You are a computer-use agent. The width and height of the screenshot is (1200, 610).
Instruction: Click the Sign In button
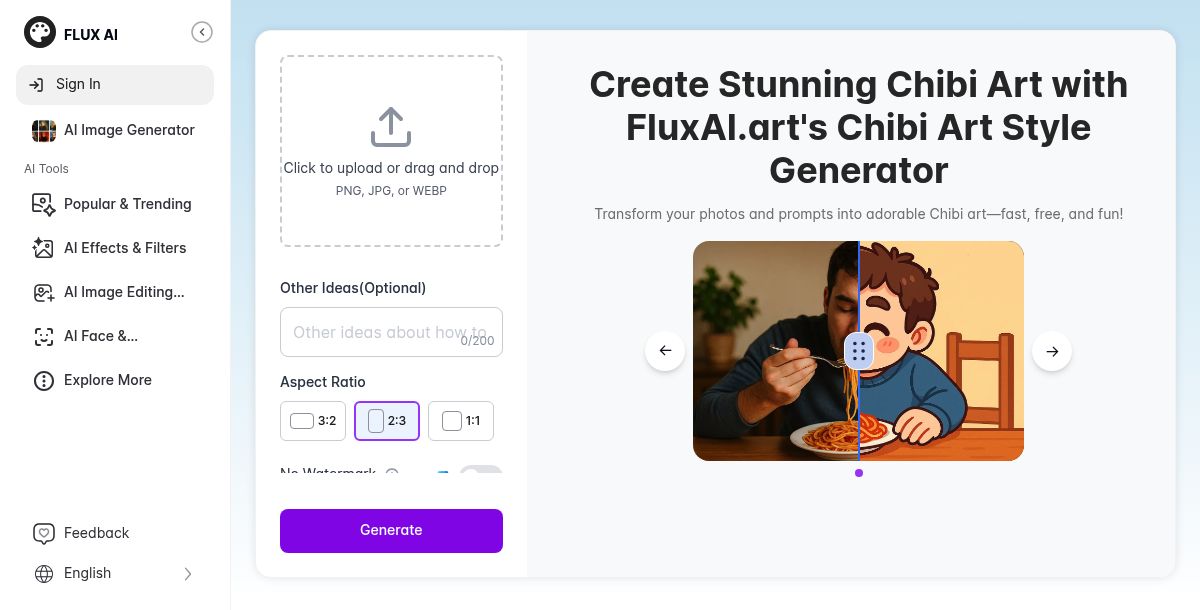coord(115,85)
